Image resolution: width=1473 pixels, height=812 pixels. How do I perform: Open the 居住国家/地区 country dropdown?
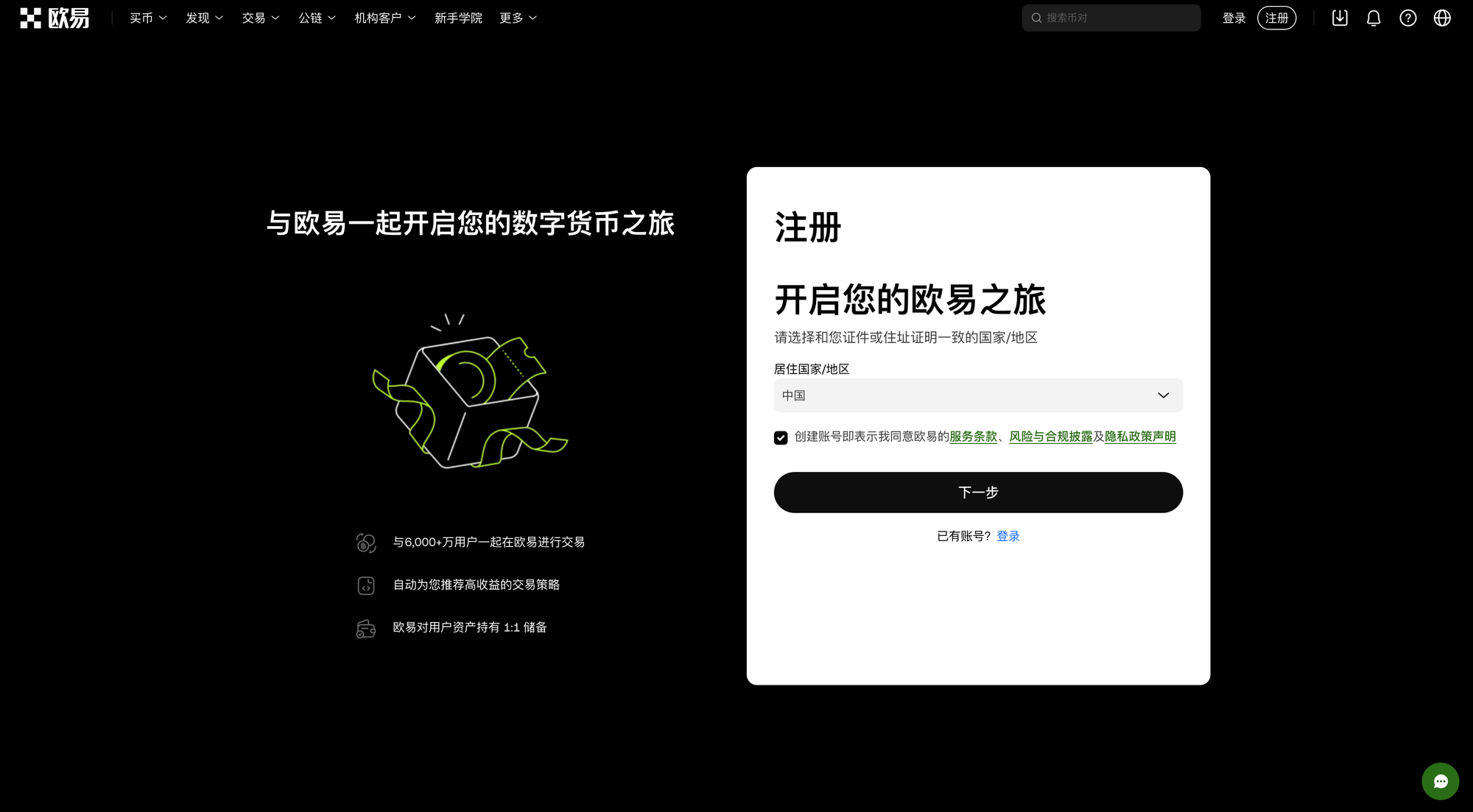pos(977,395)
